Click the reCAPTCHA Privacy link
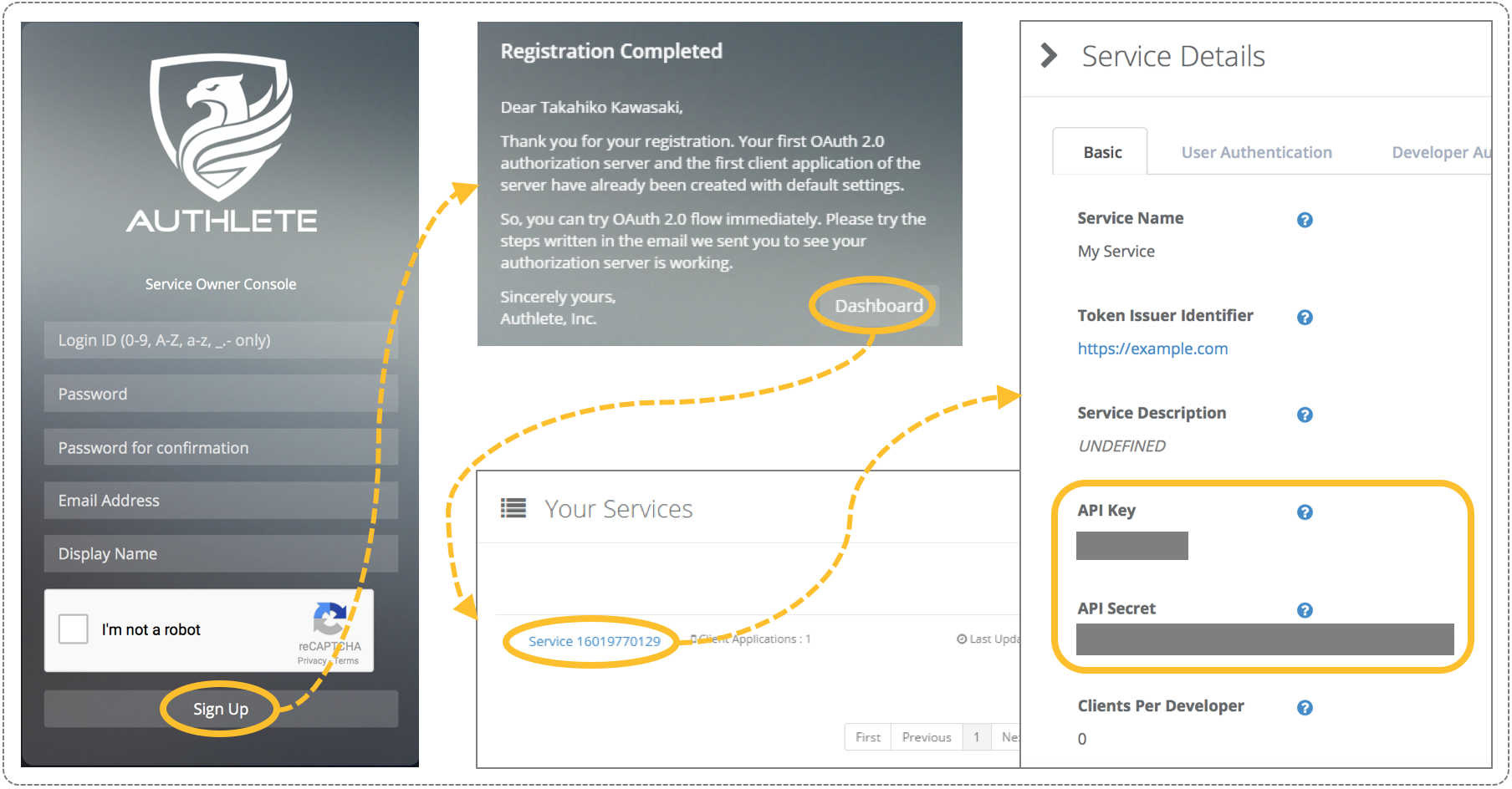1512x789 pixels. pos(312,660)
